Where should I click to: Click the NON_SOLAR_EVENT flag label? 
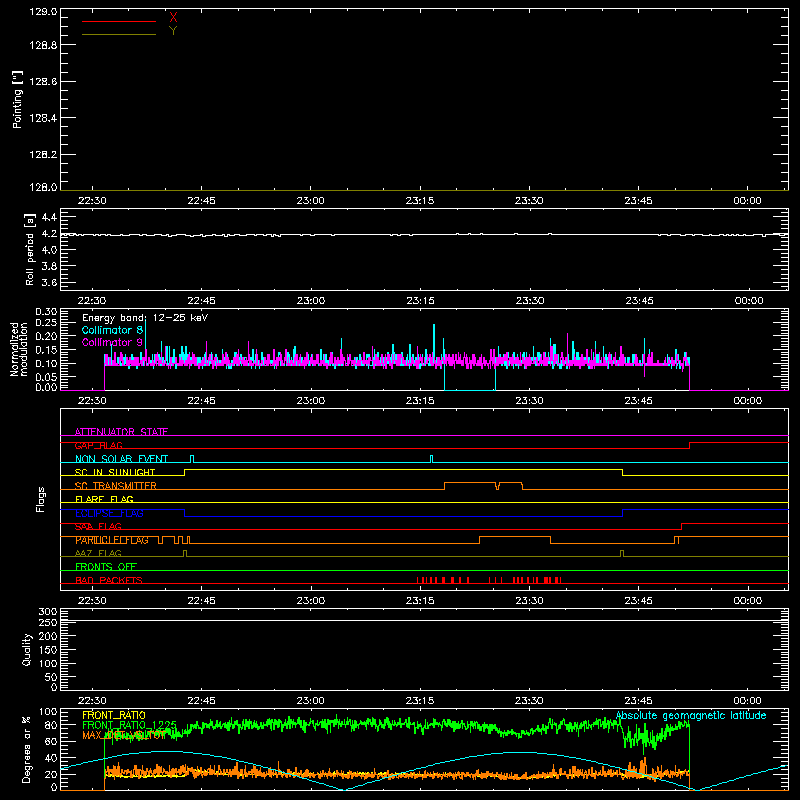pyautogui.click(x=121, y=459)
